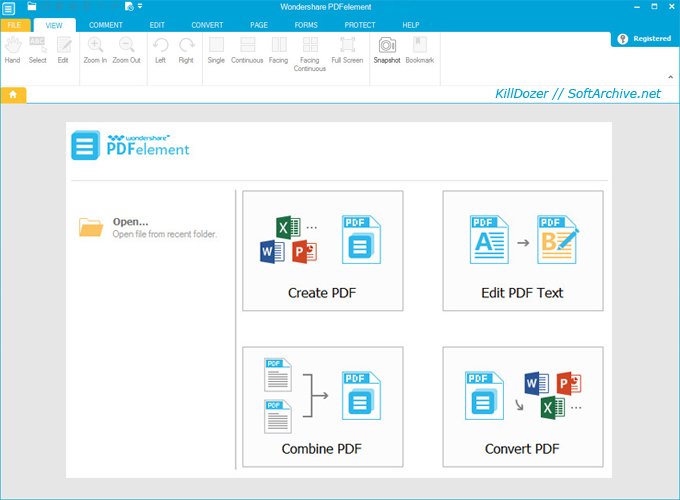The image size is (680, 500).
Task: Collapse the ribbon with chevron arrow
Action: tap(670, 77)
